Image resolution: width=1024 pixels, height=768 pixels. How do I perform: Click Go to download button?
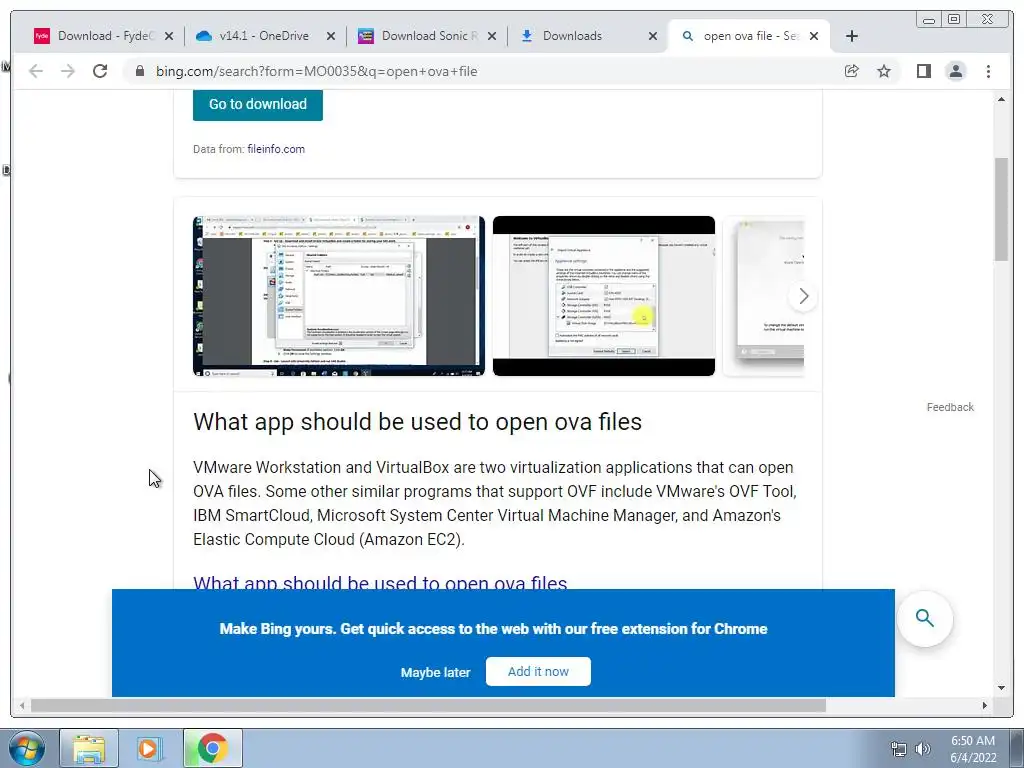(x=258, y=104)
